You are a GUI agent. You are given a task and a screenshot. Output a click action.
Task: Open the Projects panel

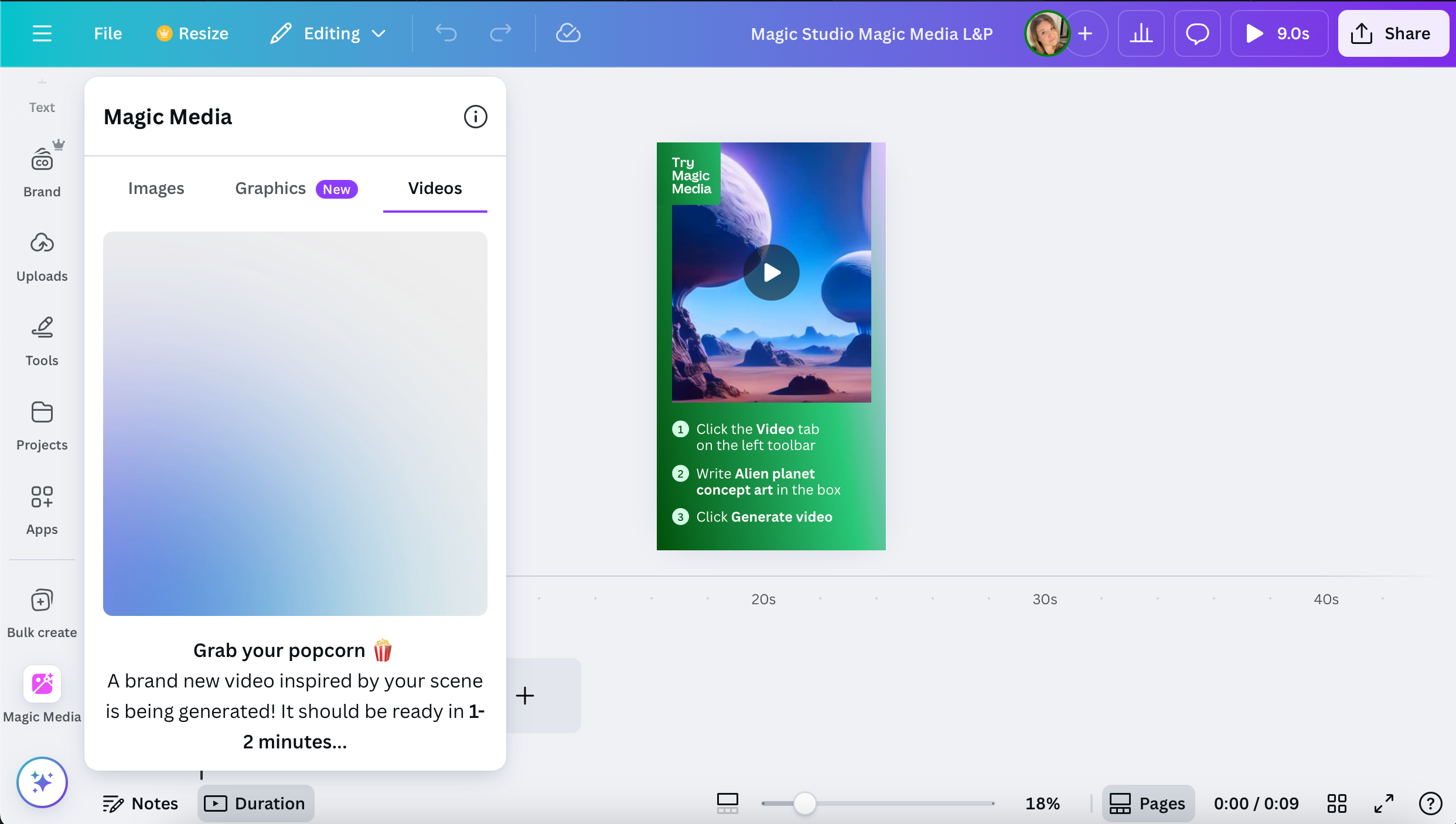click(42, 425)
